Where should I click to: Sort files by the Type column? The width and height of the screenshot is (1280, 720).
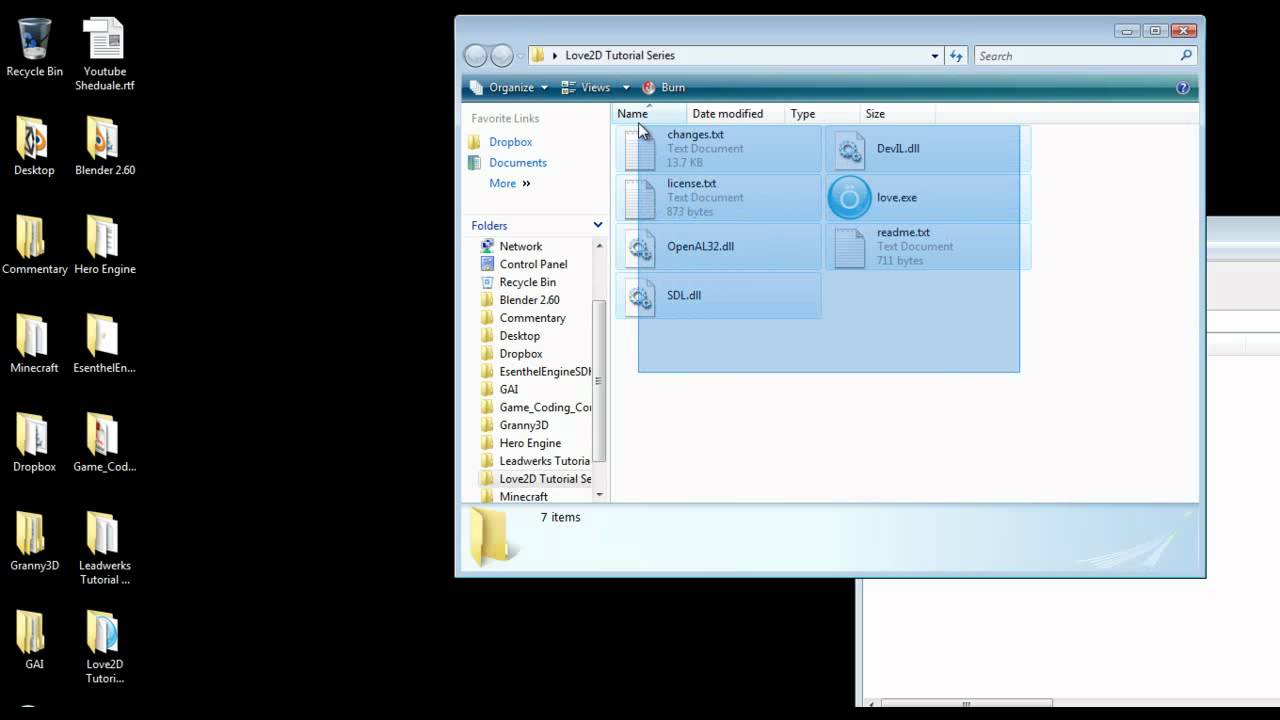coord(823,114)
